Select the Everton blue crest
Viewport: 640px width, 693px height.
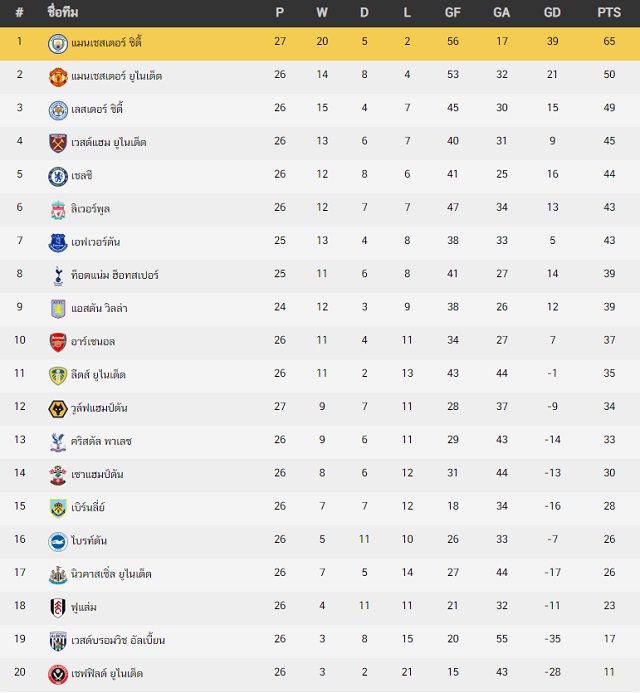[x=57, y=243]
